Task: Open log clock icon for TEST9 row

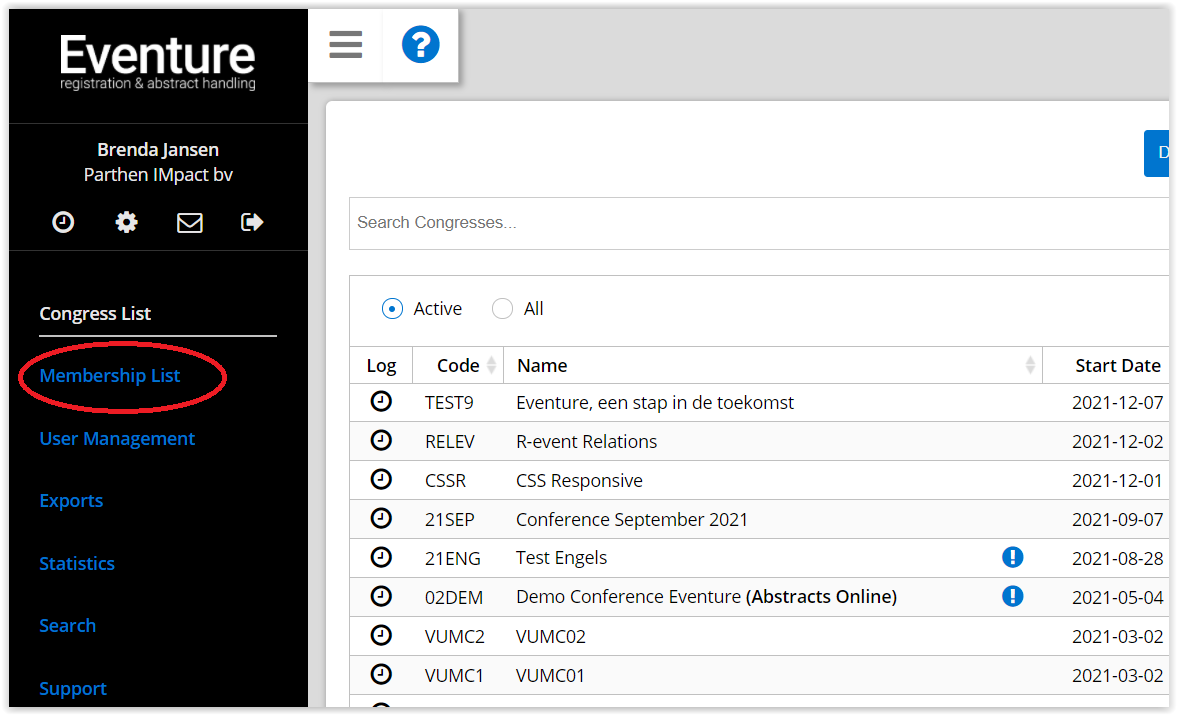Action: point(381,402)
